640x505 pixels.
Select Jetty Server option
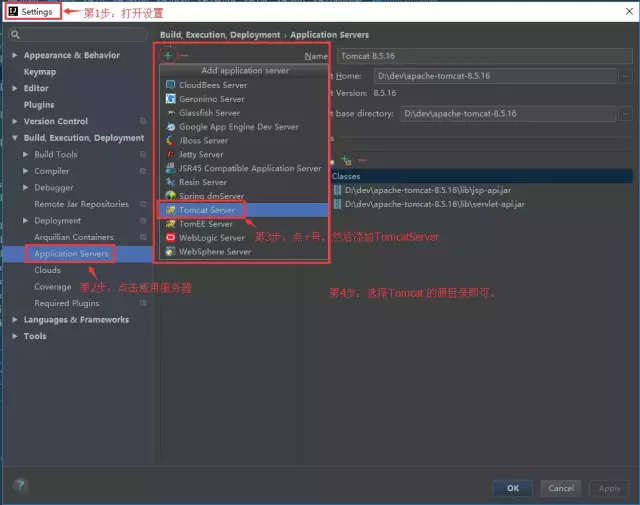point(244,154)
